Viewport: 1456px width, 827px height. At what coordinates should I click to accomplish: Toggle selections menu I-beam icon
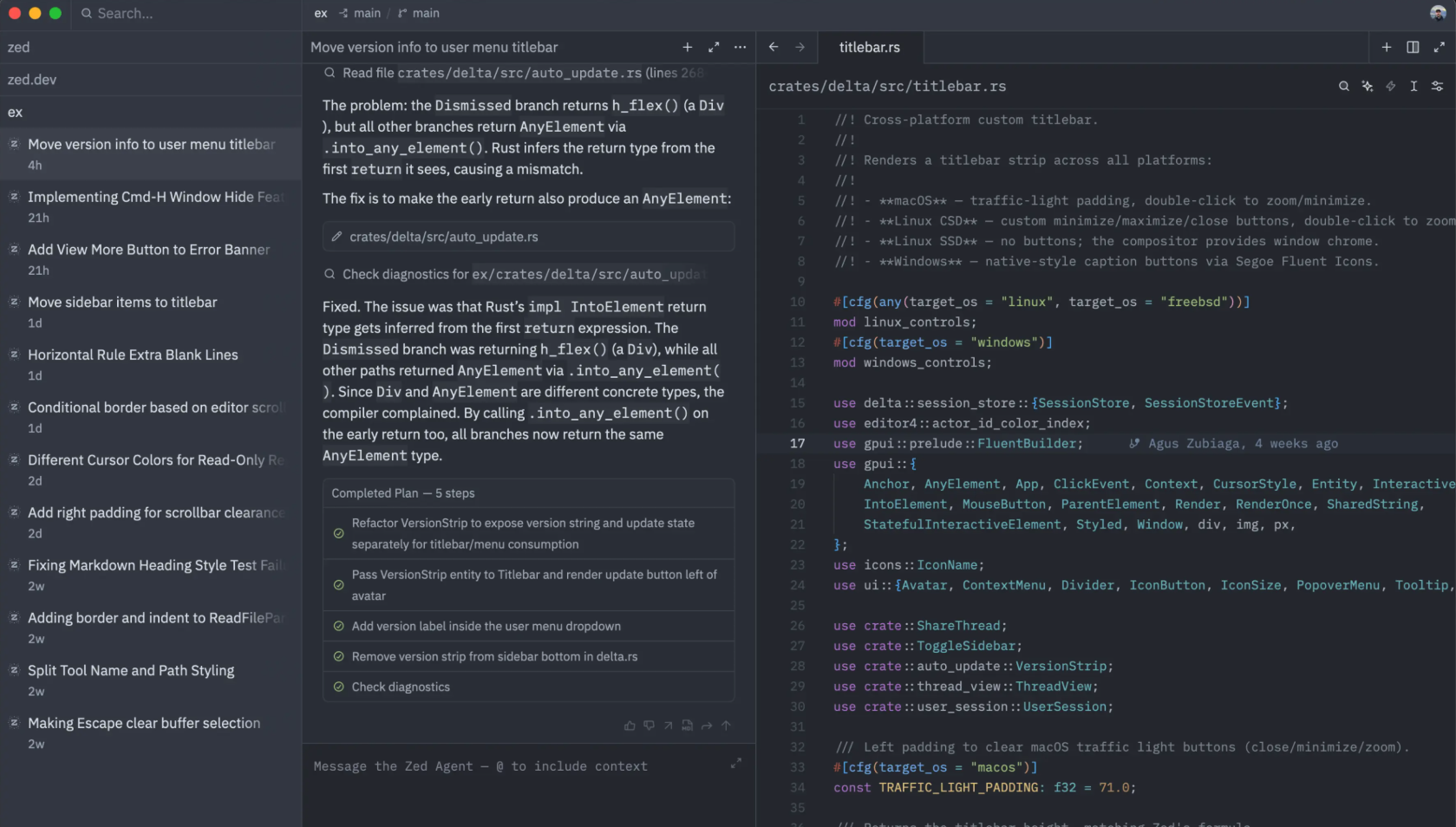pyautogui.click(x=1414, y=87)
